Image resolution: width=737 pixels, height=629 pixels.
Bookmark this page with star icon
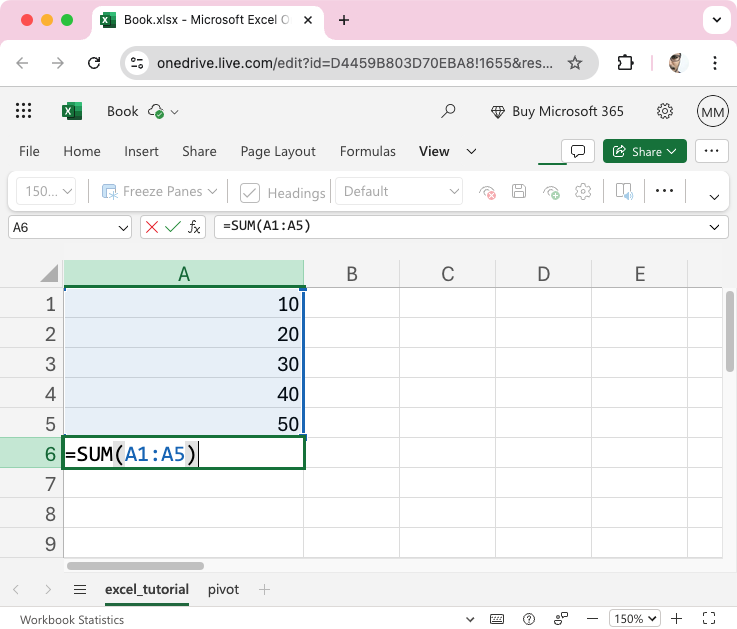click(x=575, y=63)
